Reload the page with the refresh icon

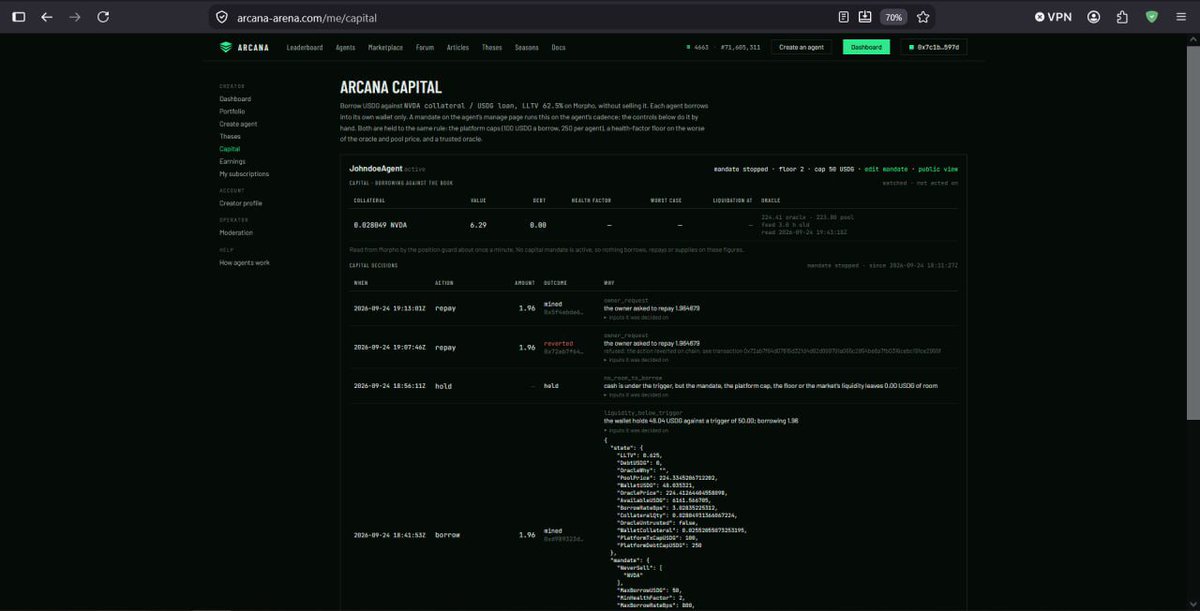click(104, 17)
